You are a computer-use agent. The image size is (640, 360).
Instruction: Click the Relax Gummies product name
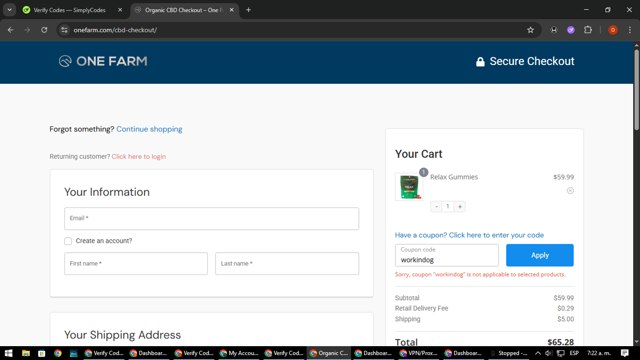454,177
